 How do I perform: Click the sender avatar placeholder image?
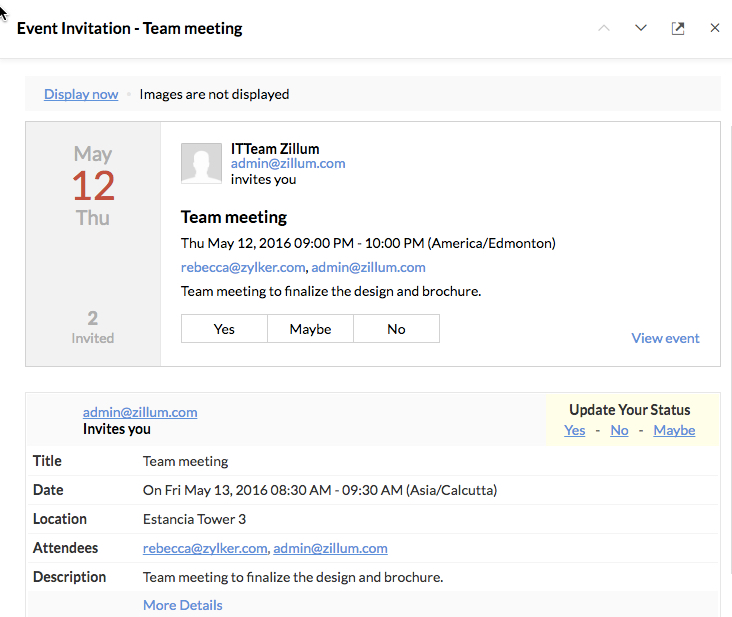201,163
